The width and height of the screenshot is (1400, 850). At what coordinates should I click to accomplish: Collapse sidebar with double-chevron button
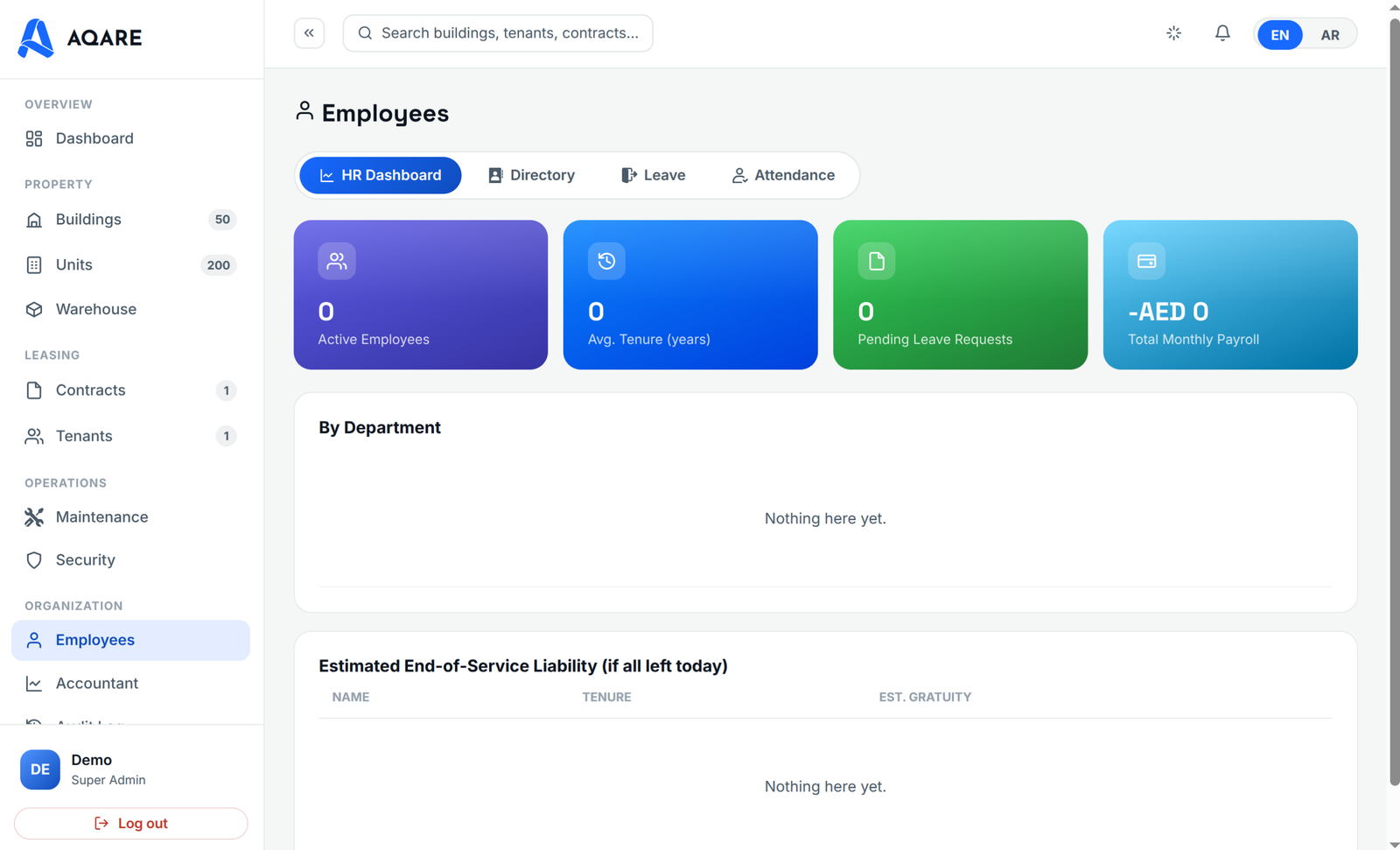coord(309,33)
